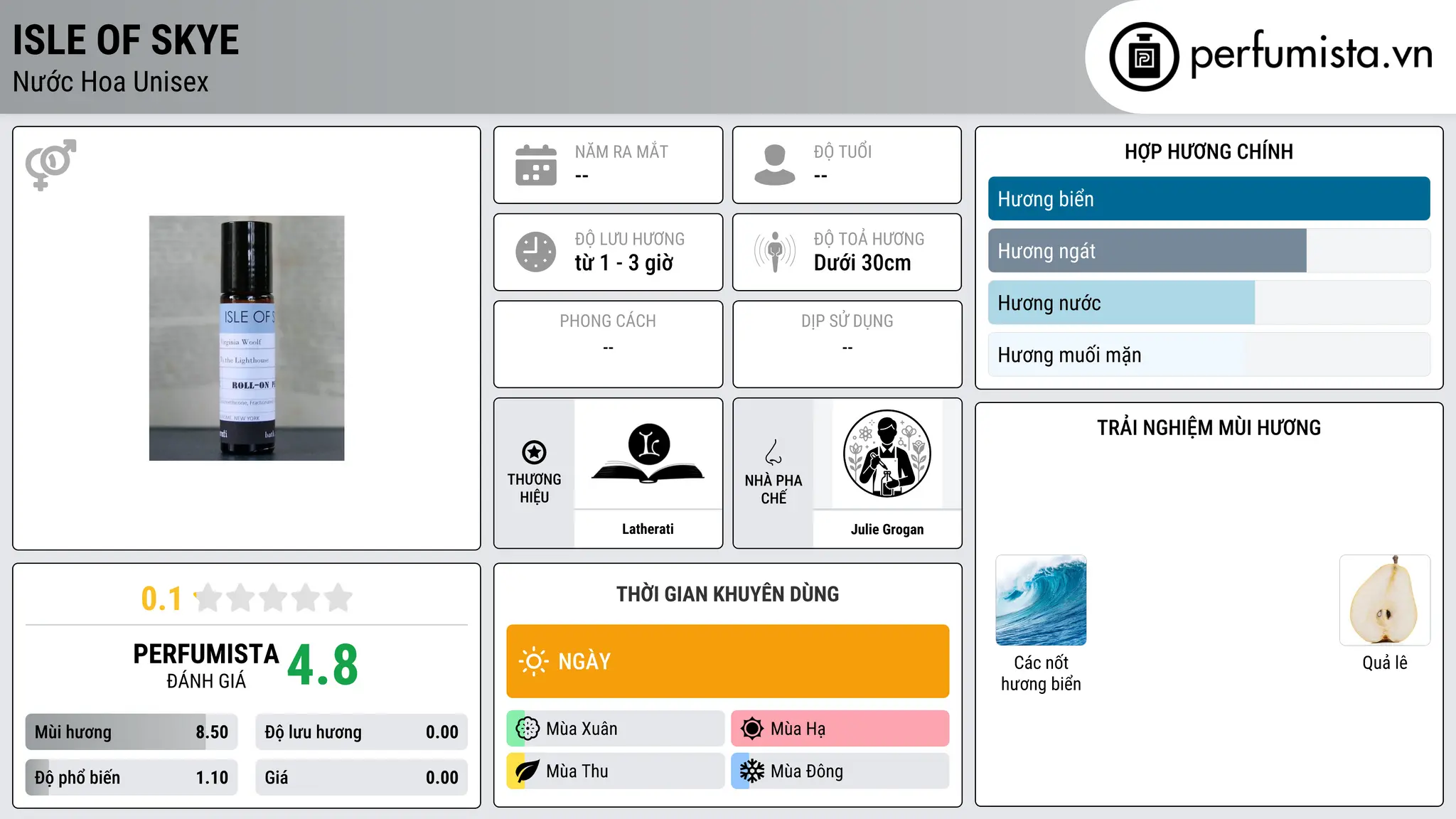
Task: Click the Độ lưu hương 0.00 score bar
Action: click(361, 732)
